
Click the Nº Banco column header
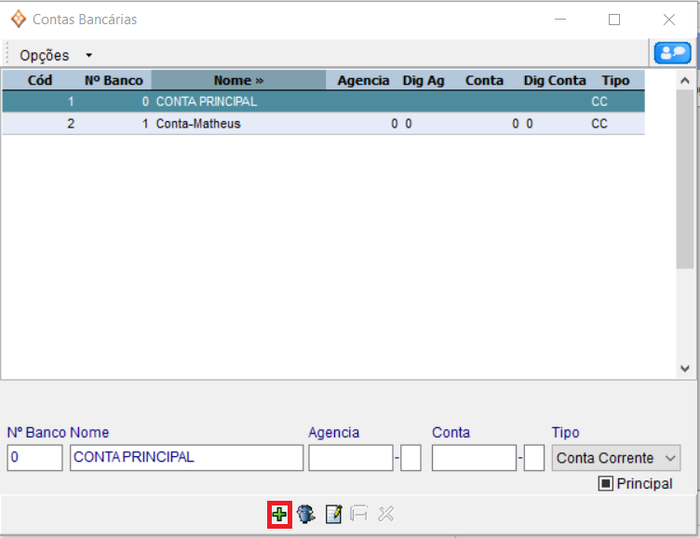coord(114,80)
